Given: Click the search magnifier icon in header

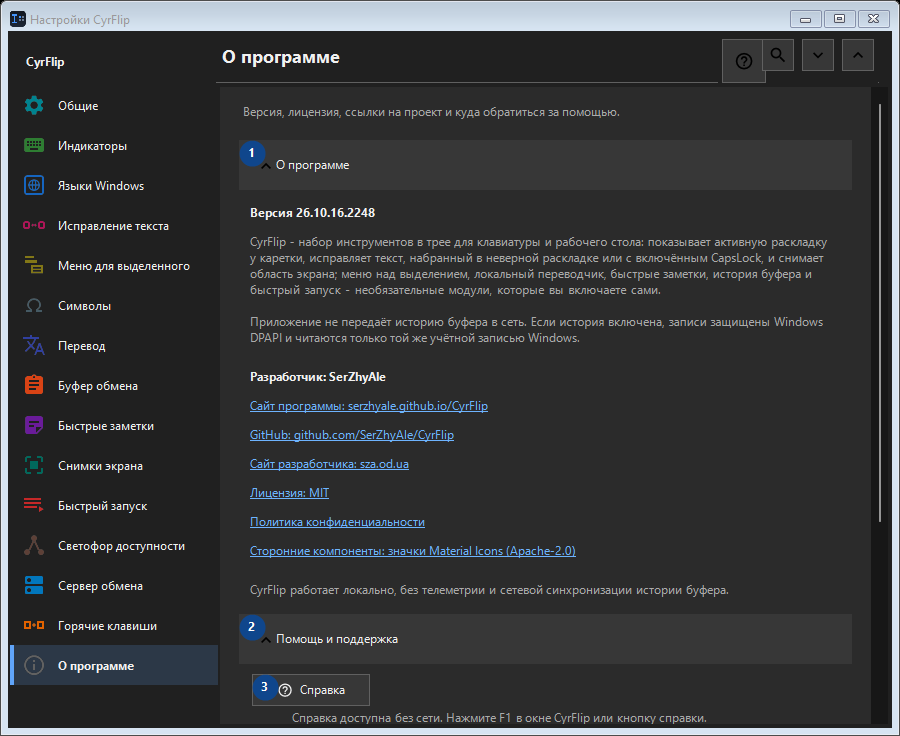Looking at the screenshot, I should (778, 55).
